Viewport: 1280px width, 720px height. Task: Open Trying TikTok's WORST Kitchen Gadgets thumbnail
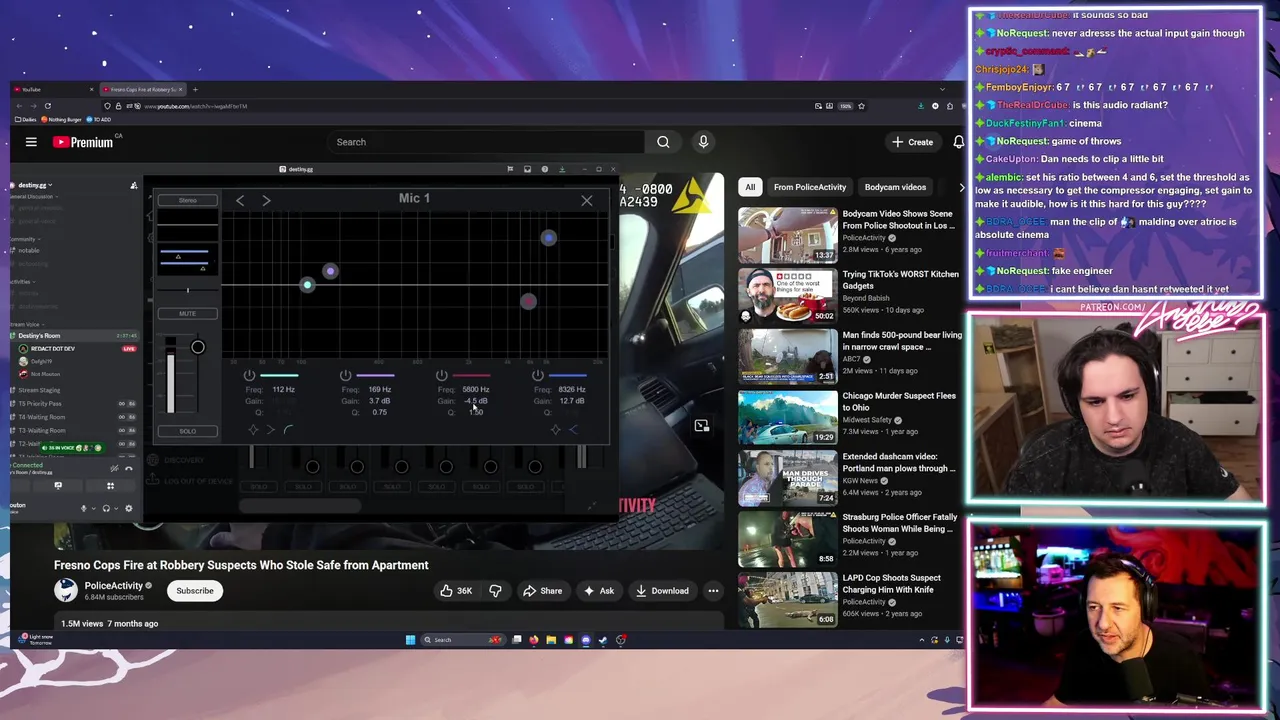tap(788, 296)
